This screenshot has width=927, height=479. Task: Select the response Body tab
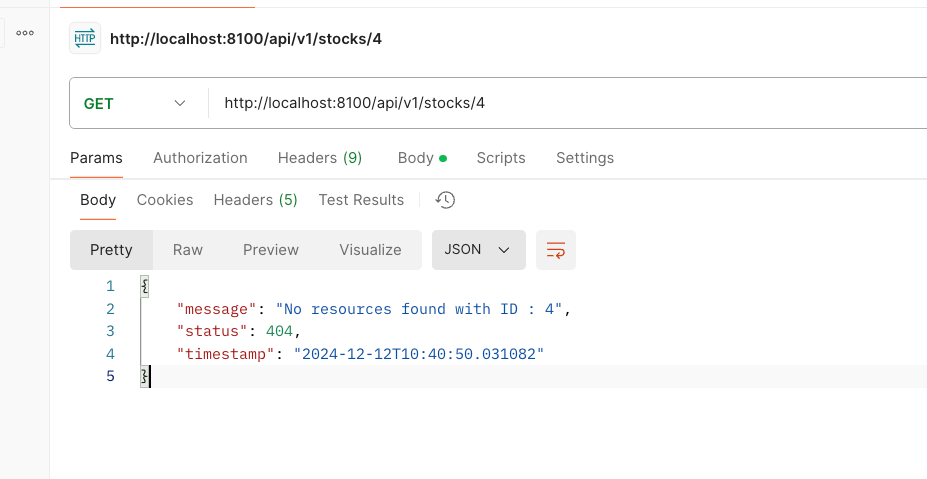click(x=98, y=200)
